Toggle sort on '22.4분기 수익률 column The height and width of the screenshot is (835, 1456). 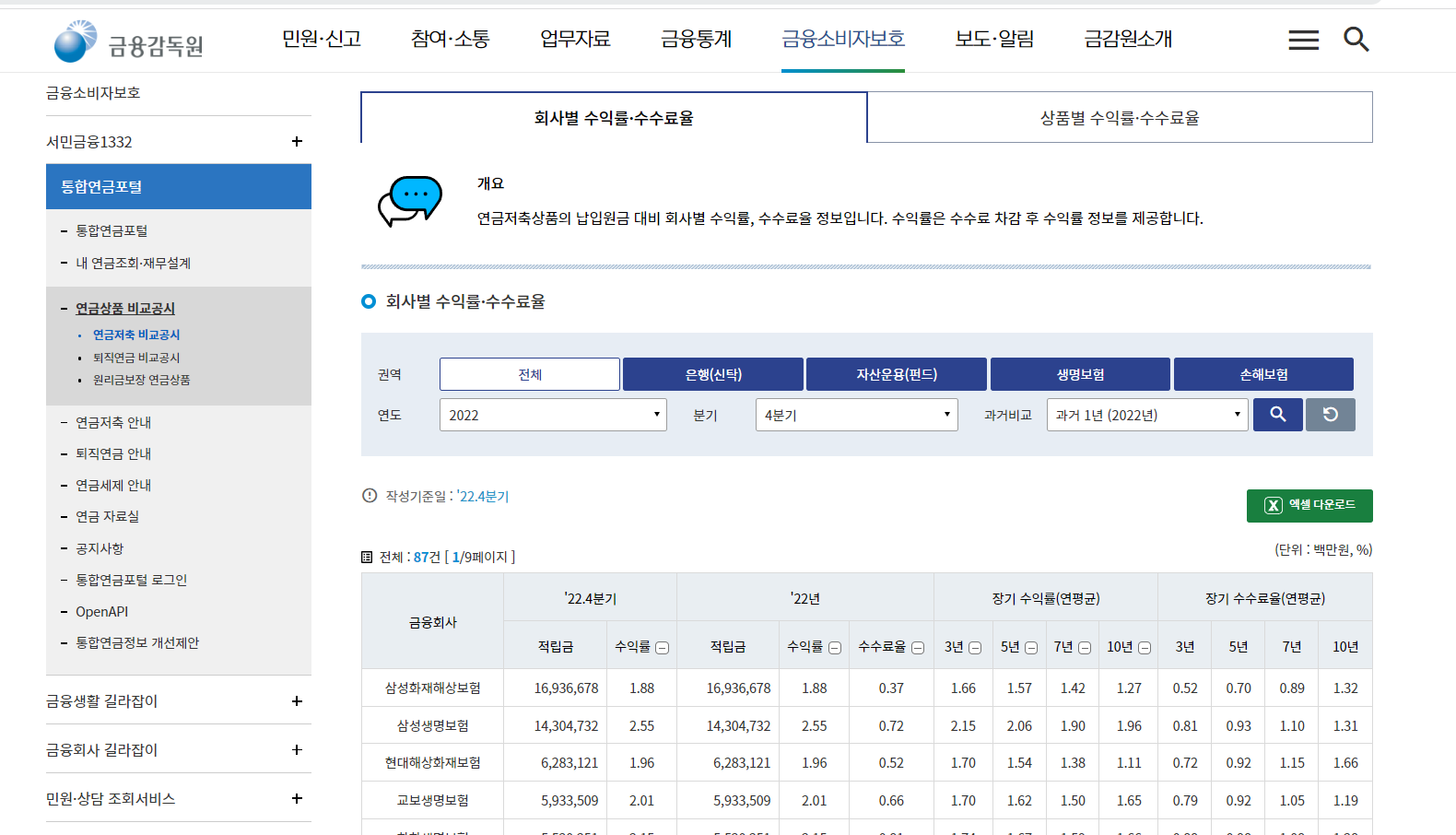tap(662, 648)
